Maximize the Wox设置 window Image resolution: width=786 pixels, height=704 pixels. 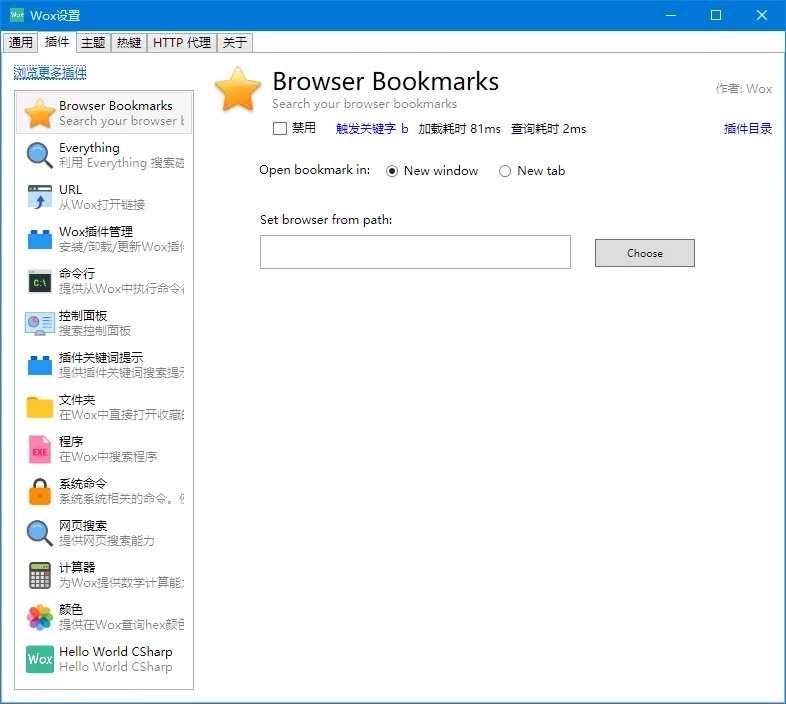pyautogui.click(x=716, y=15)
